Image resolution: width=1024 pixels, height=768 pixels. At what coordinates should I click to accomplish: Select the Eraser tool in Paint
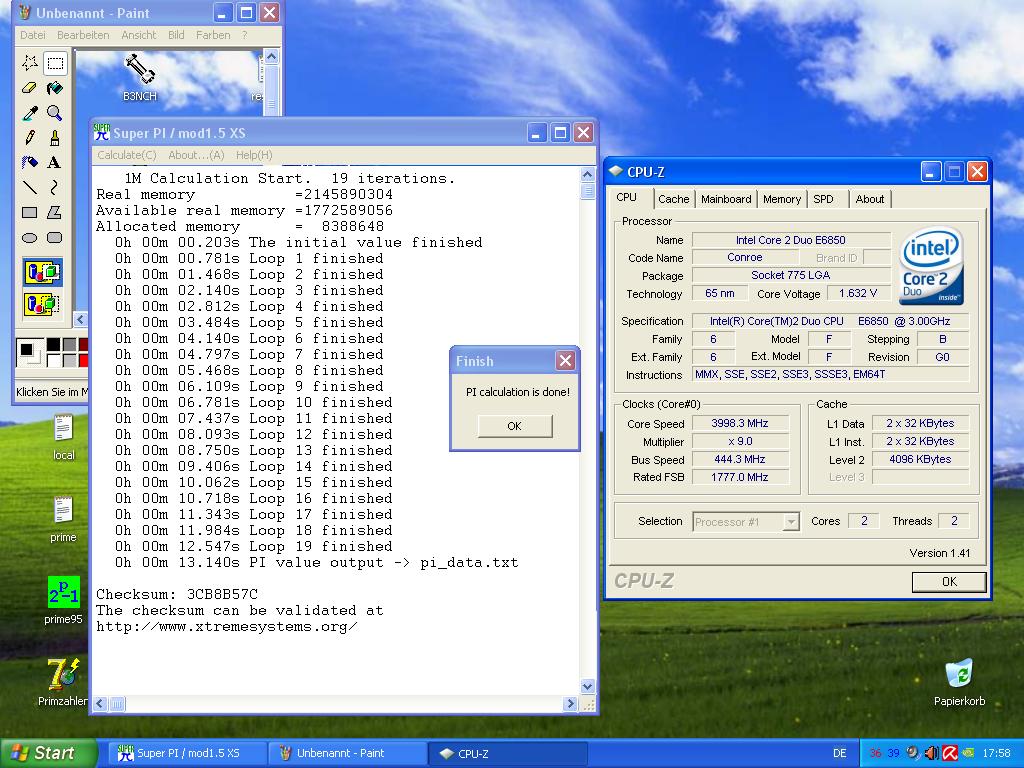(30, 88)
